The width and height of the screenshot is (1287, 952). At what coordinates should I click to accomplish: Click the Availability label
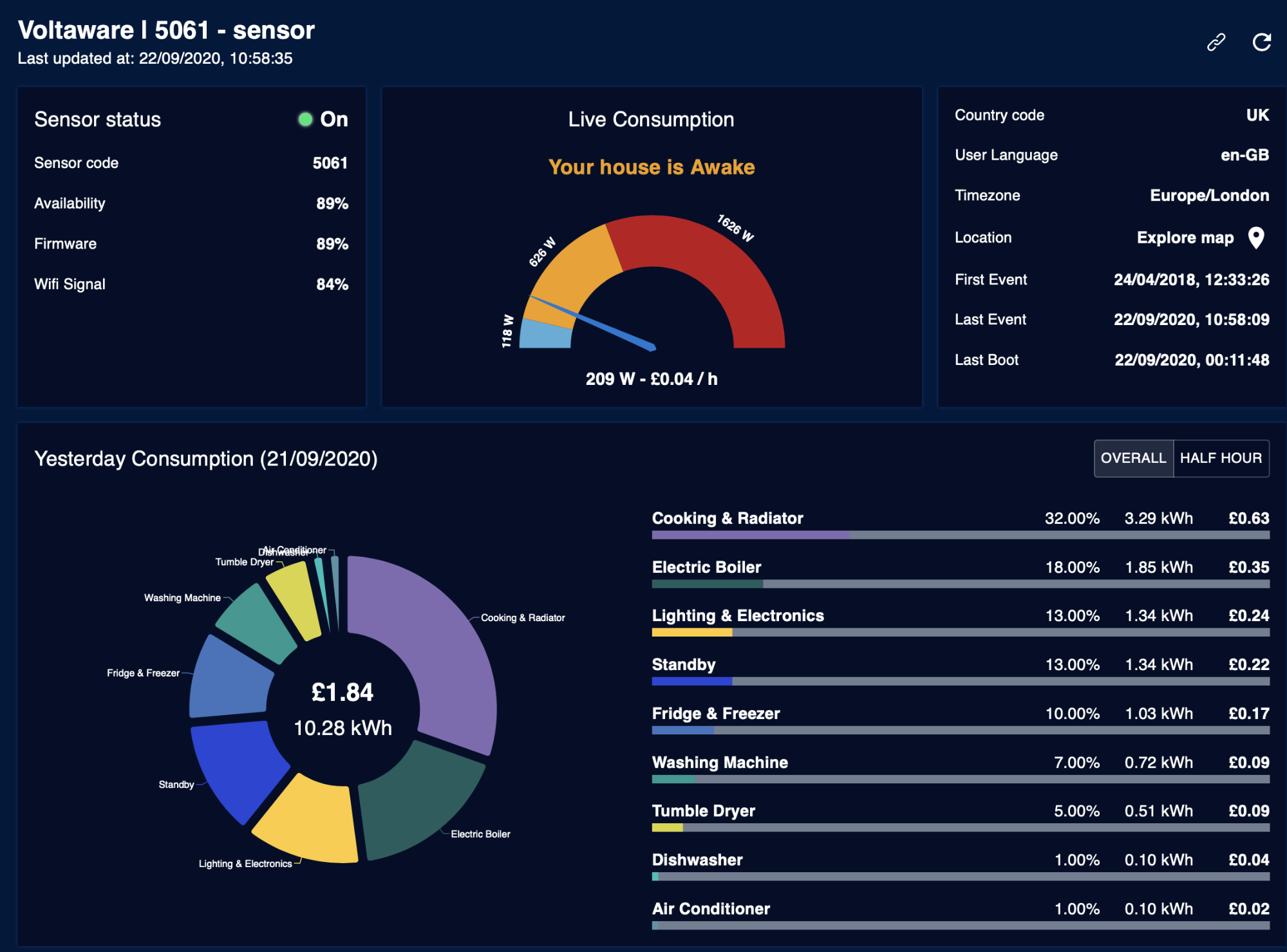[x=70, y=203]
